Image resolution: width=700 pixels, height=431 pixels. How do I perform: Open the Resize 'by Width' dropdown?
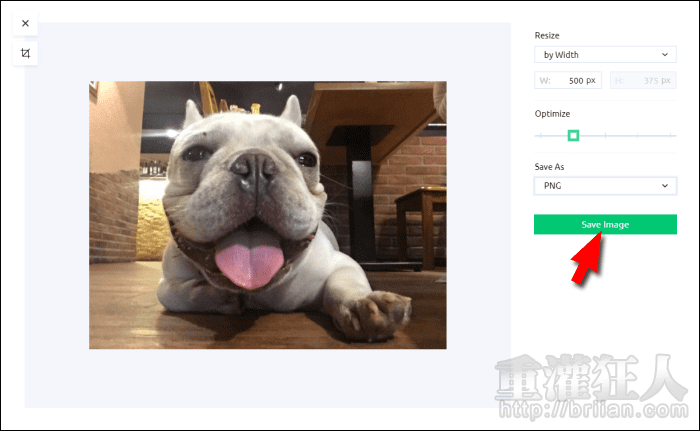coord(605,55)
